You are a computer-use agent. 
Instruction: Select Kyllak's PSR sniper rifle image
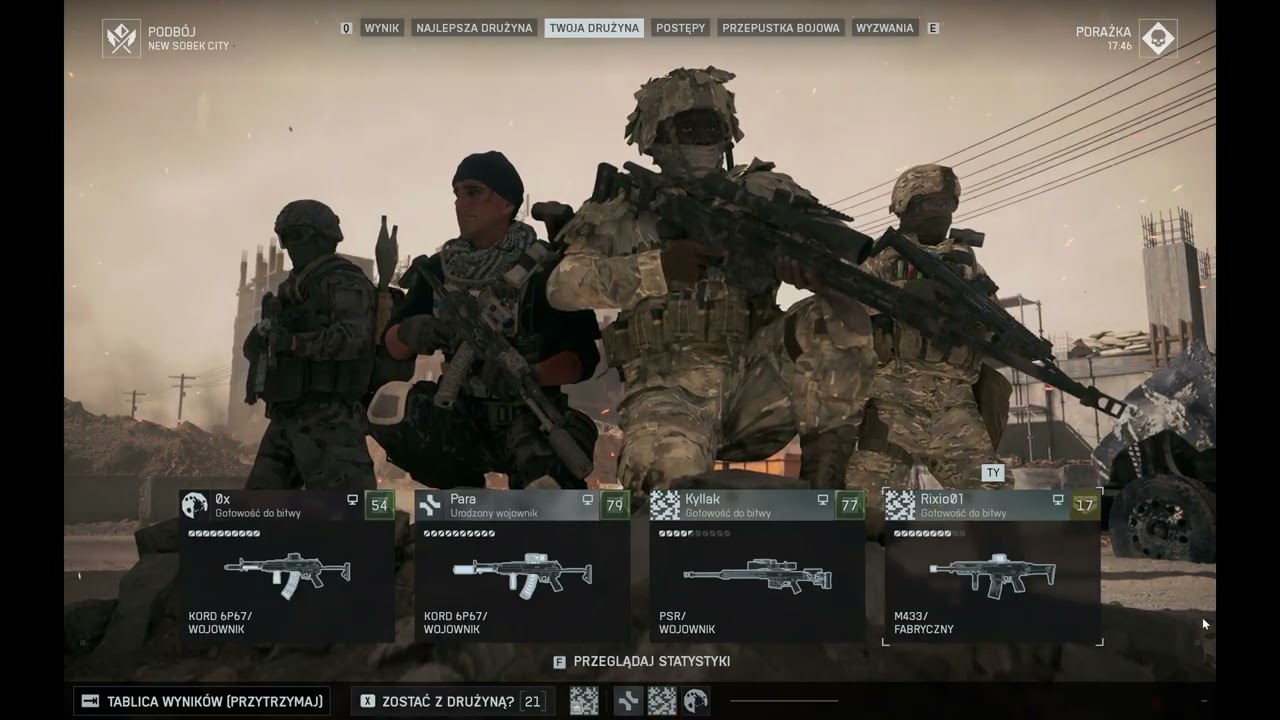click(x=758, y=575)
